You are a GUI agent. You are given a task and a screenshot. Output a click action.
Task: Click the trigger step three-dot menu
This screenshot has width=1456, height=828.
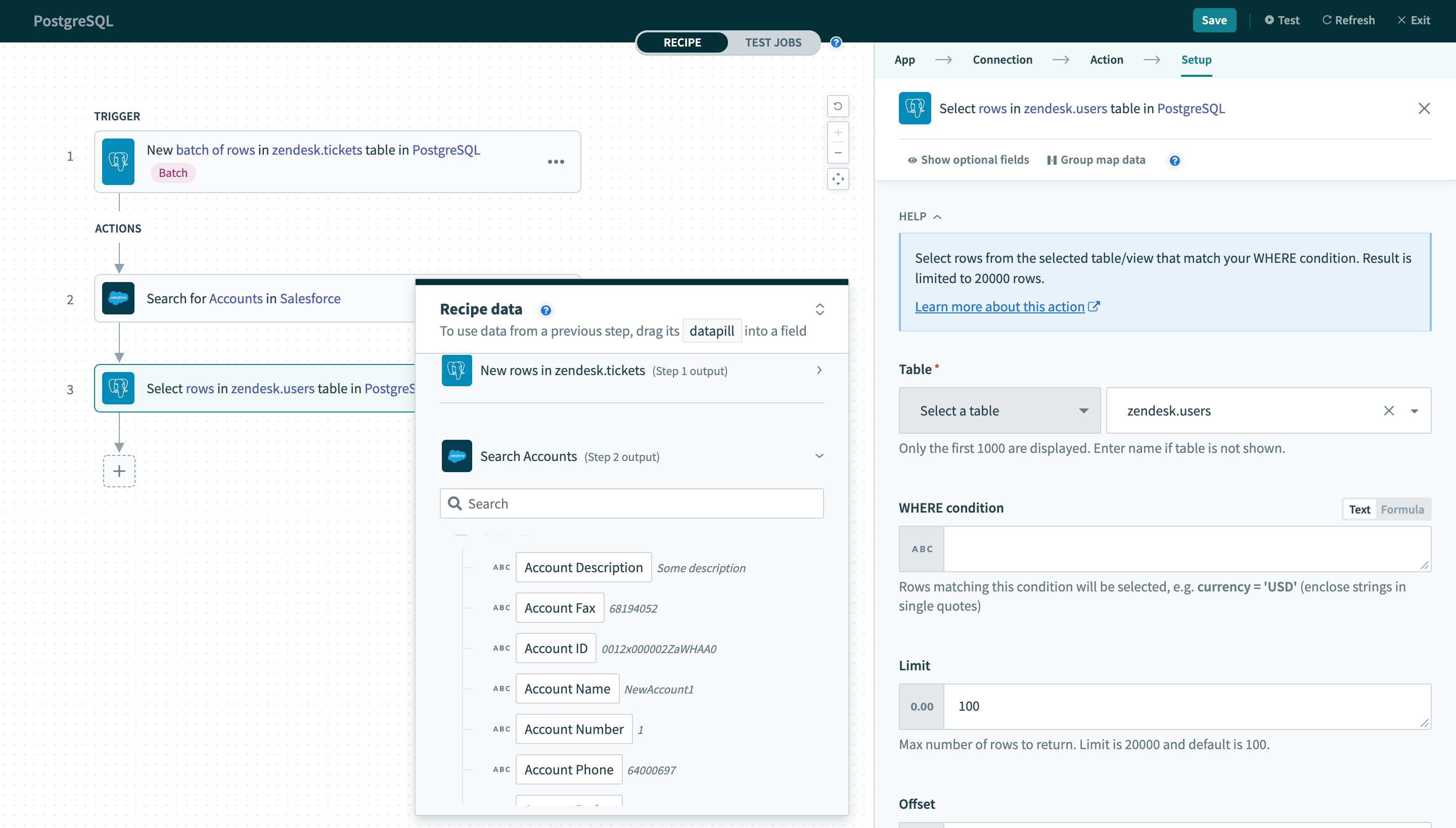tap(556, 162)
